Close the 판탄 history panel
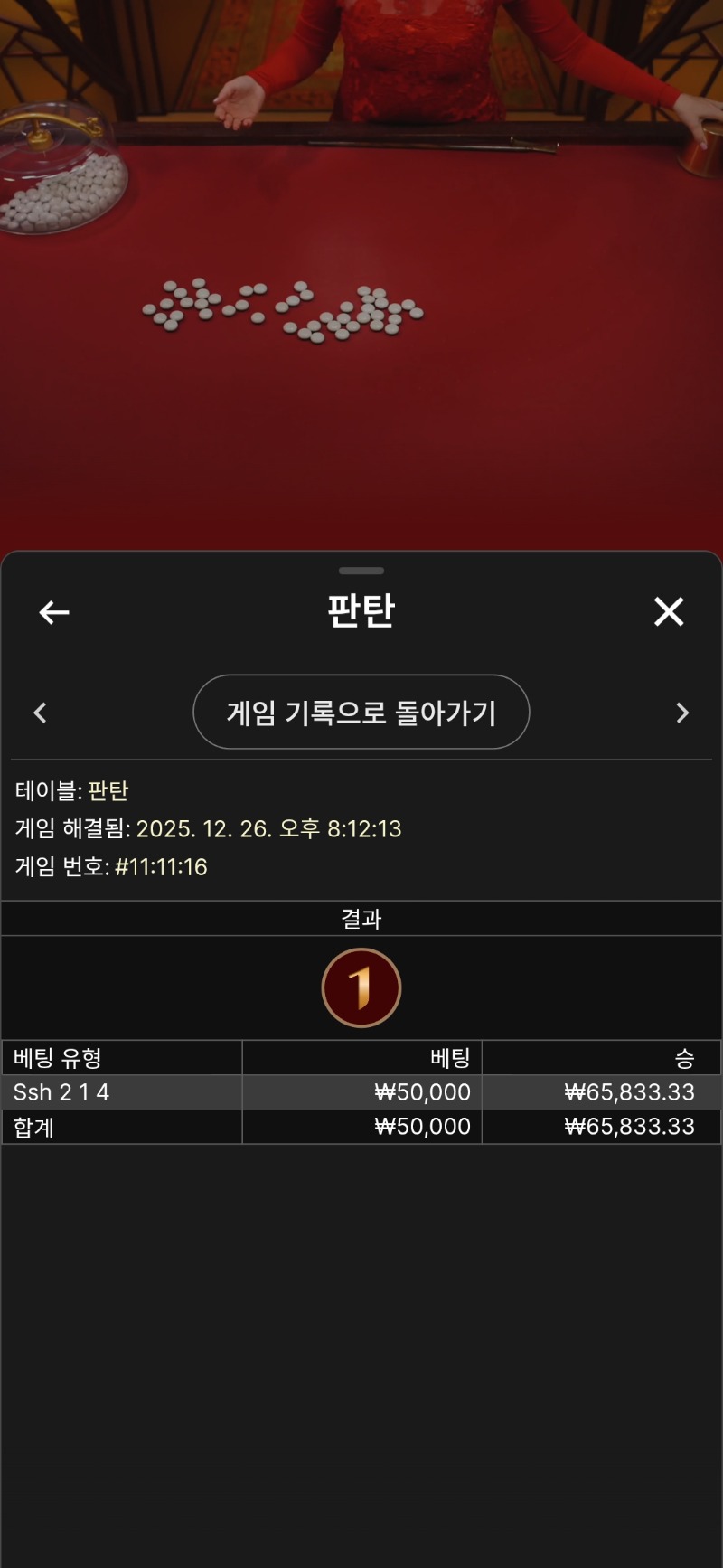The height and width of the screenshot is (1568, 723). [669, 612]
